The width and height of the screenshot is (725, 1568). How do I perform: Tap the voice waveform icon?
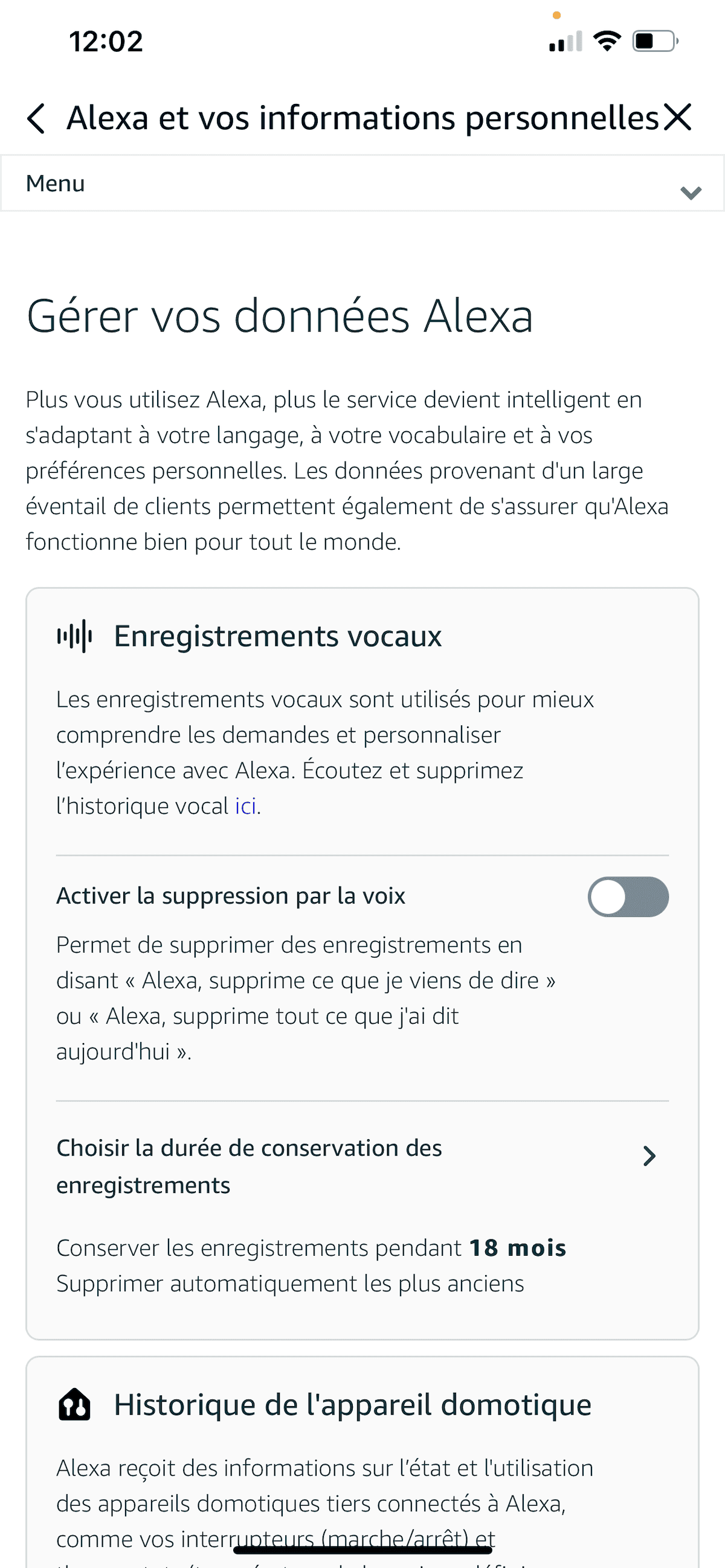pyautogui.click(x=75, y=636)
